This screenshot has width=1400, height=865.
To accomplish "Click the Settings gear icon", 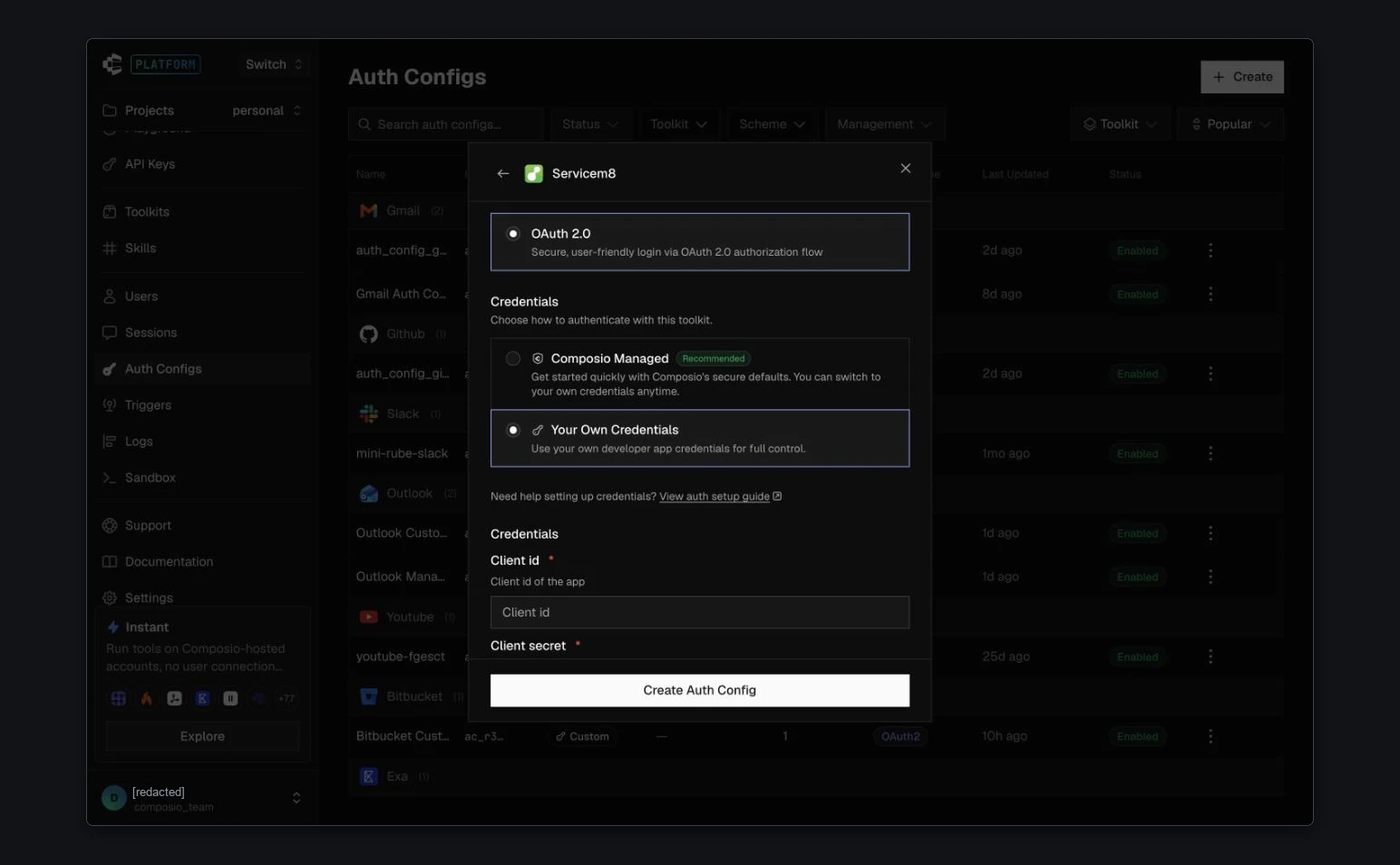I will click(x=110, y=598).
